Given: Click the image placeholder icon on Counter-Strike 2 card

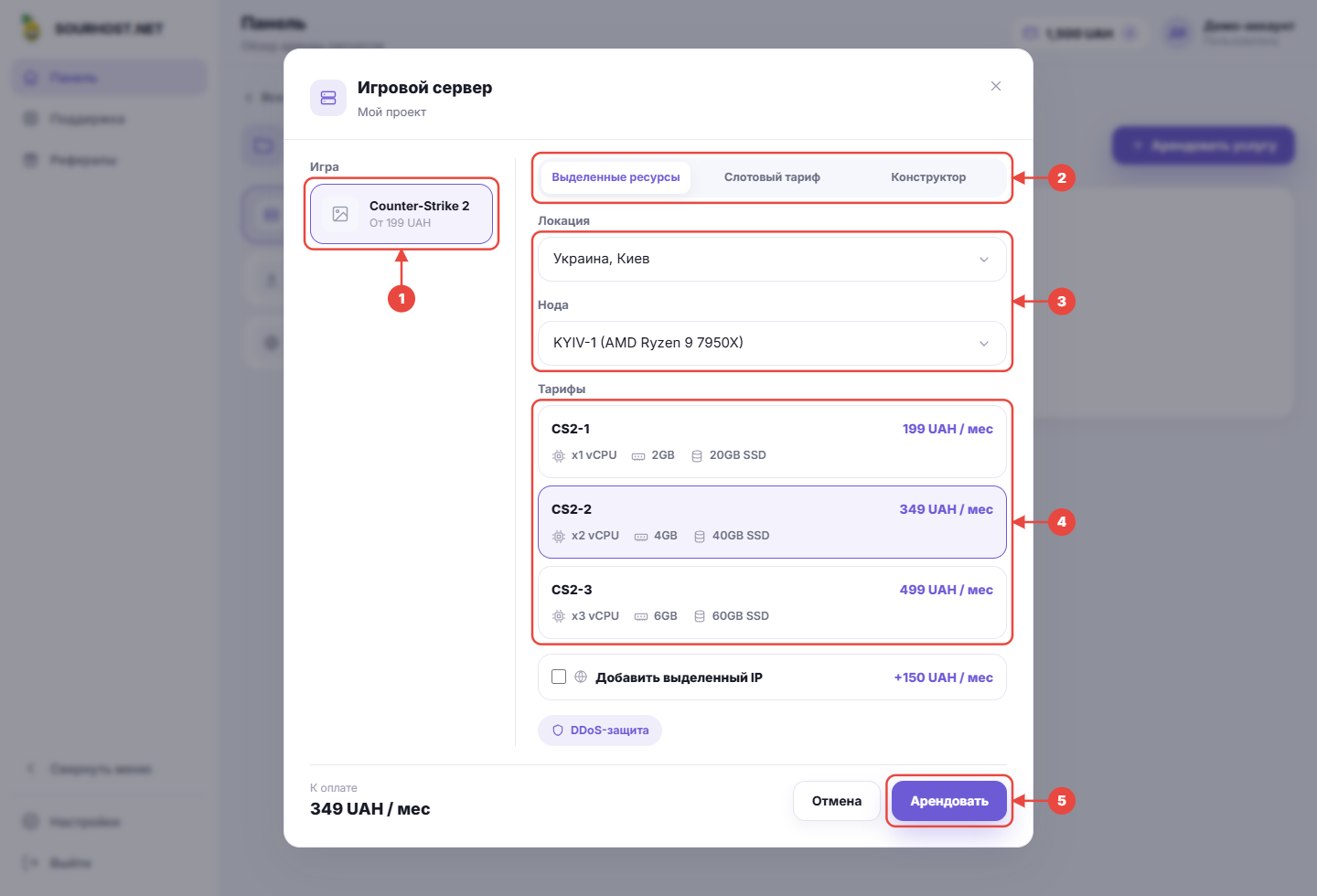Looking at the screenshot, I should (x=340, y=214).
